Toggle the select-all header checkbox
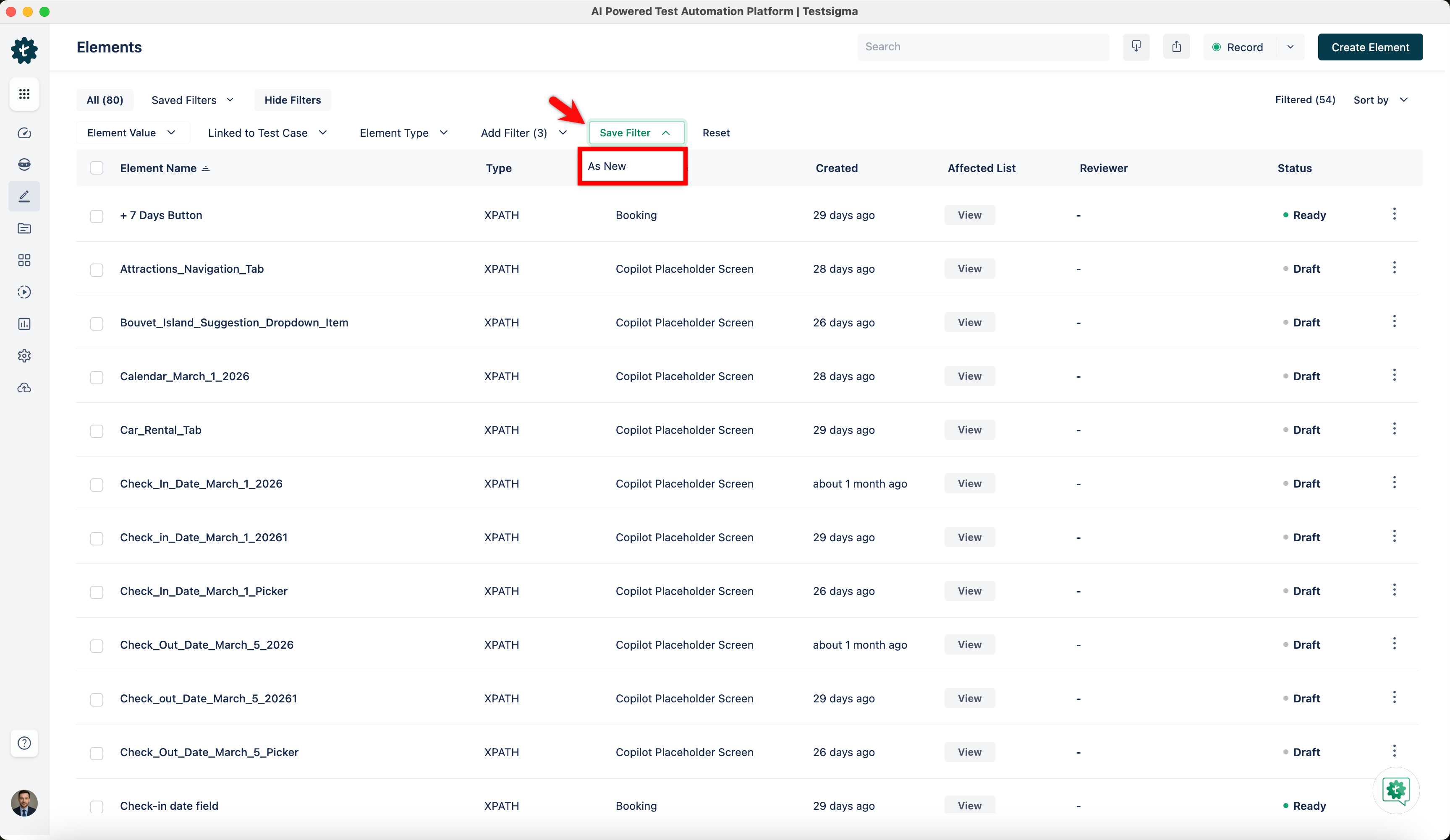This screenshot has height=840, width=1450. 97,168
